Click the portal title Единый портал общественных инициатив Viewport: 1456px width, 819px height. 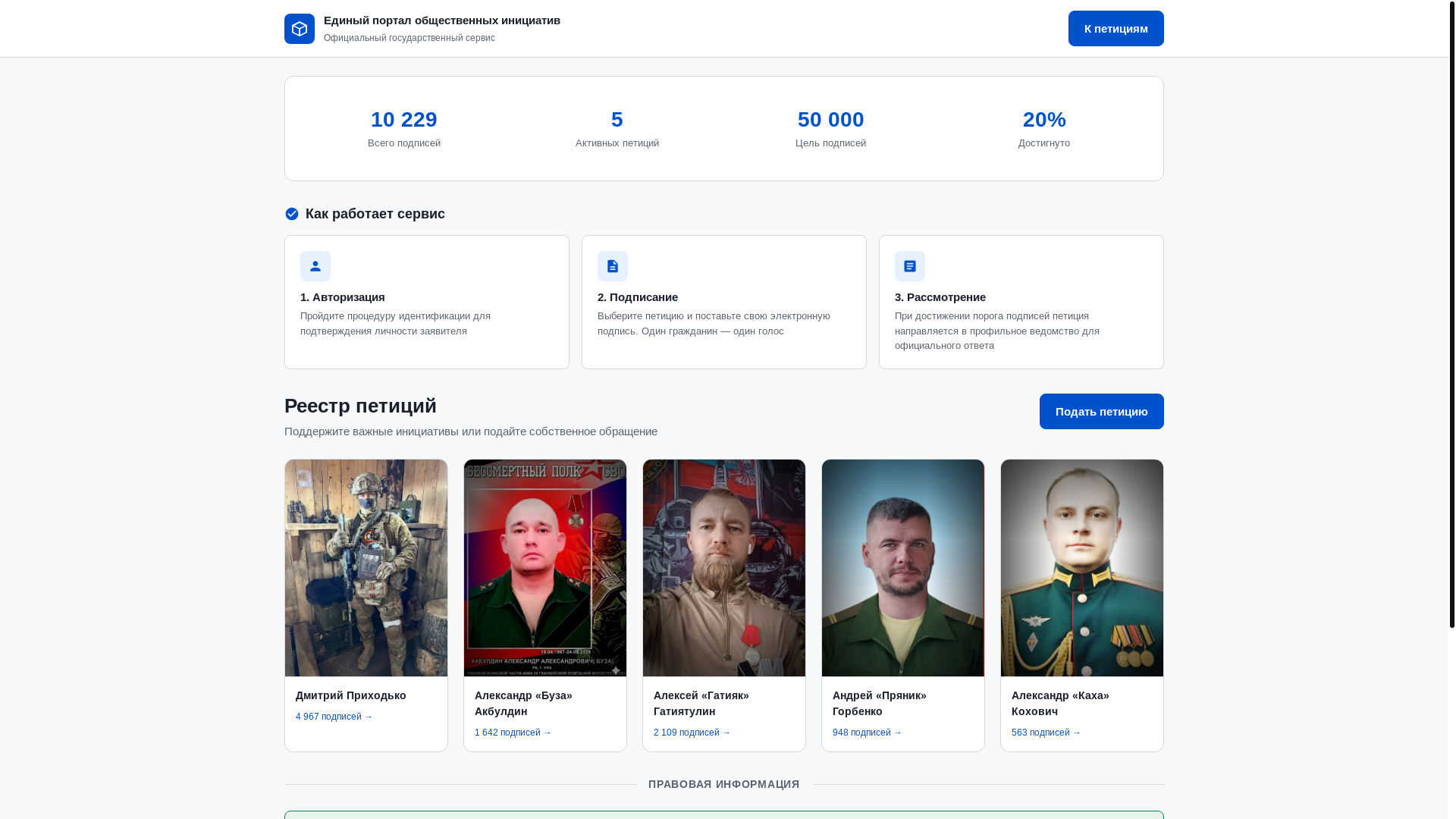pos(442,20)
